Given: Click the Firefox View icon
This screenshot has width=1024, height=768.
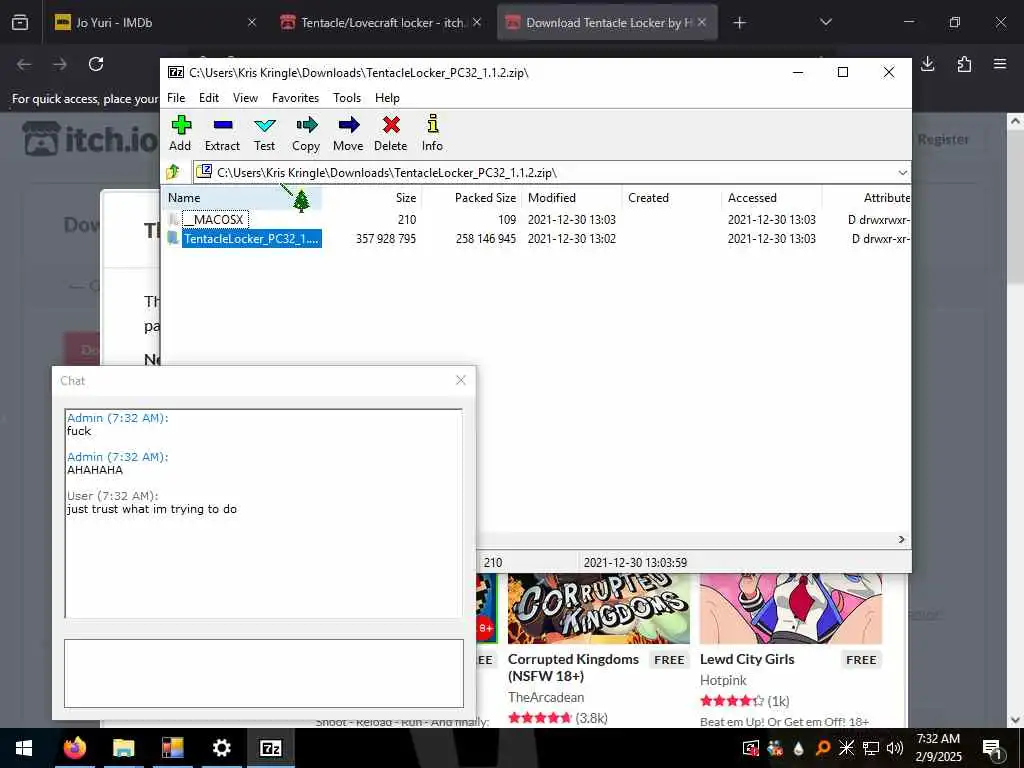Looking at the screenshot, I should tap(20, 23).
